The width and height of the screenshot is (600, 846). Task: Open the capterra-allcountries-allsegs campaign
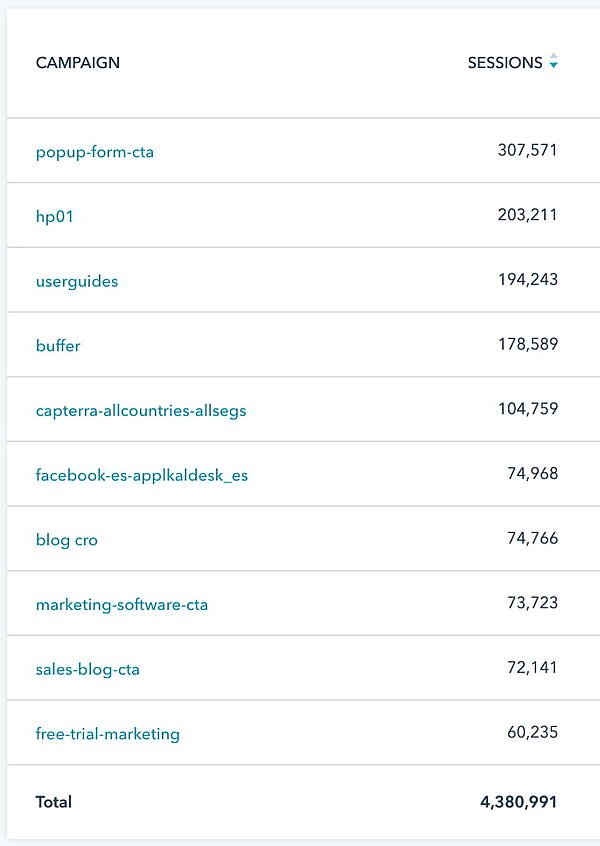pyautogui.click(x=140, y=410)
